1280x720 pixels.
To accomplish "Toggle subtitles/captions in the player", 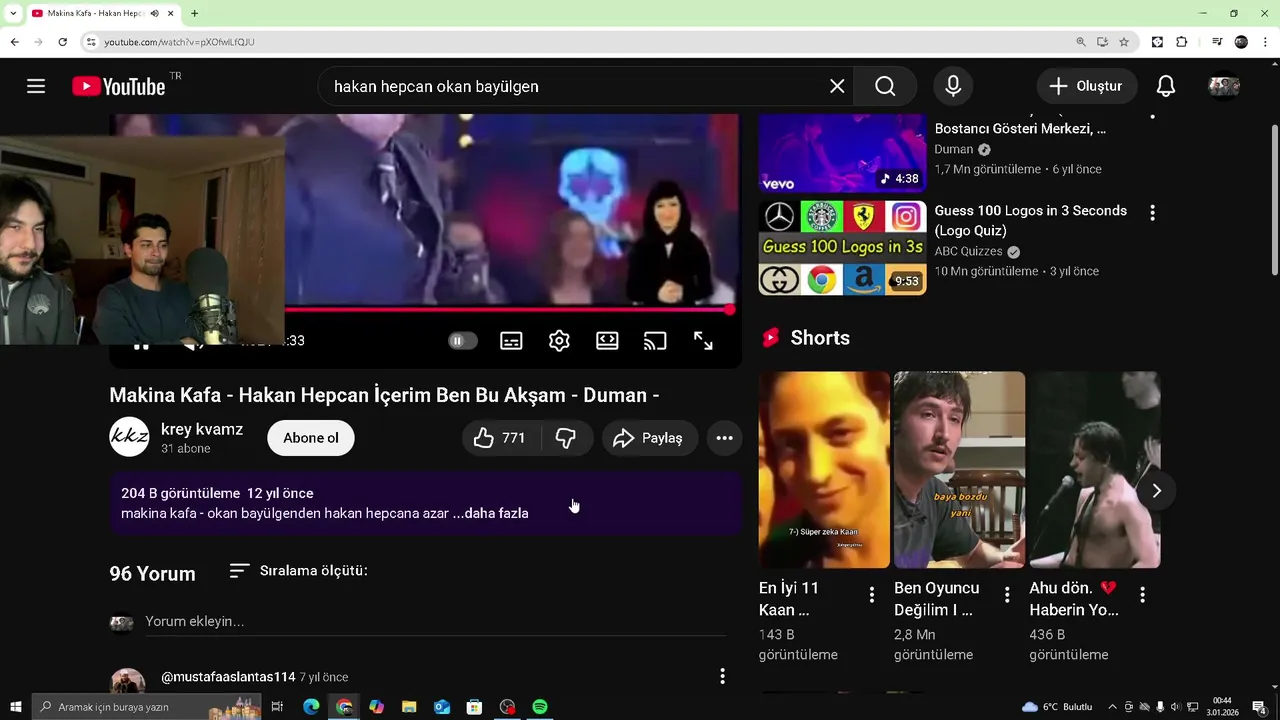I will [511, 341].
